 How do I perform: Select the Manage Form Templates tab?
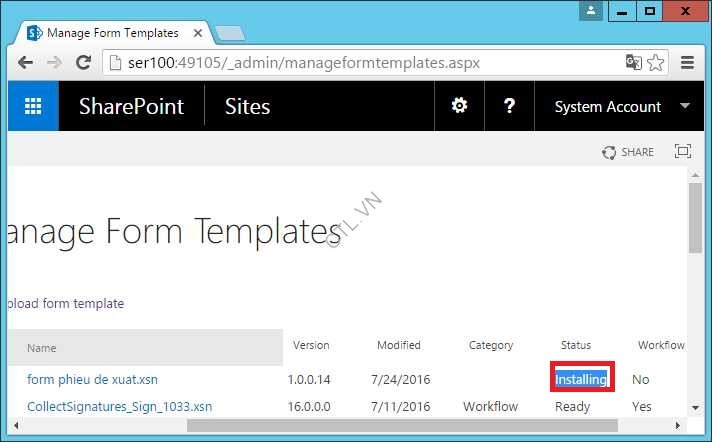click(x=112, y=33)
